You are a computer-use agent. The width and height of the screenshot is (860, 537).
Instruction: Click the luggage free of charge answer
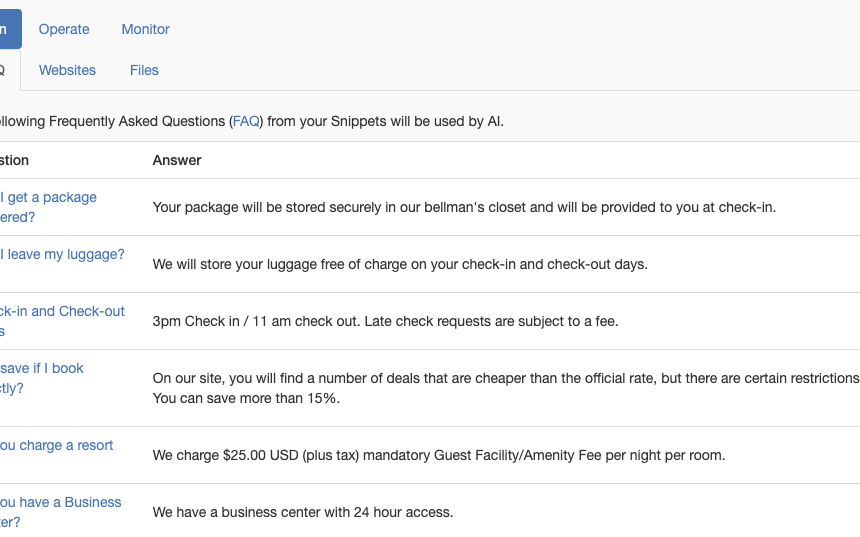point(400,264)
